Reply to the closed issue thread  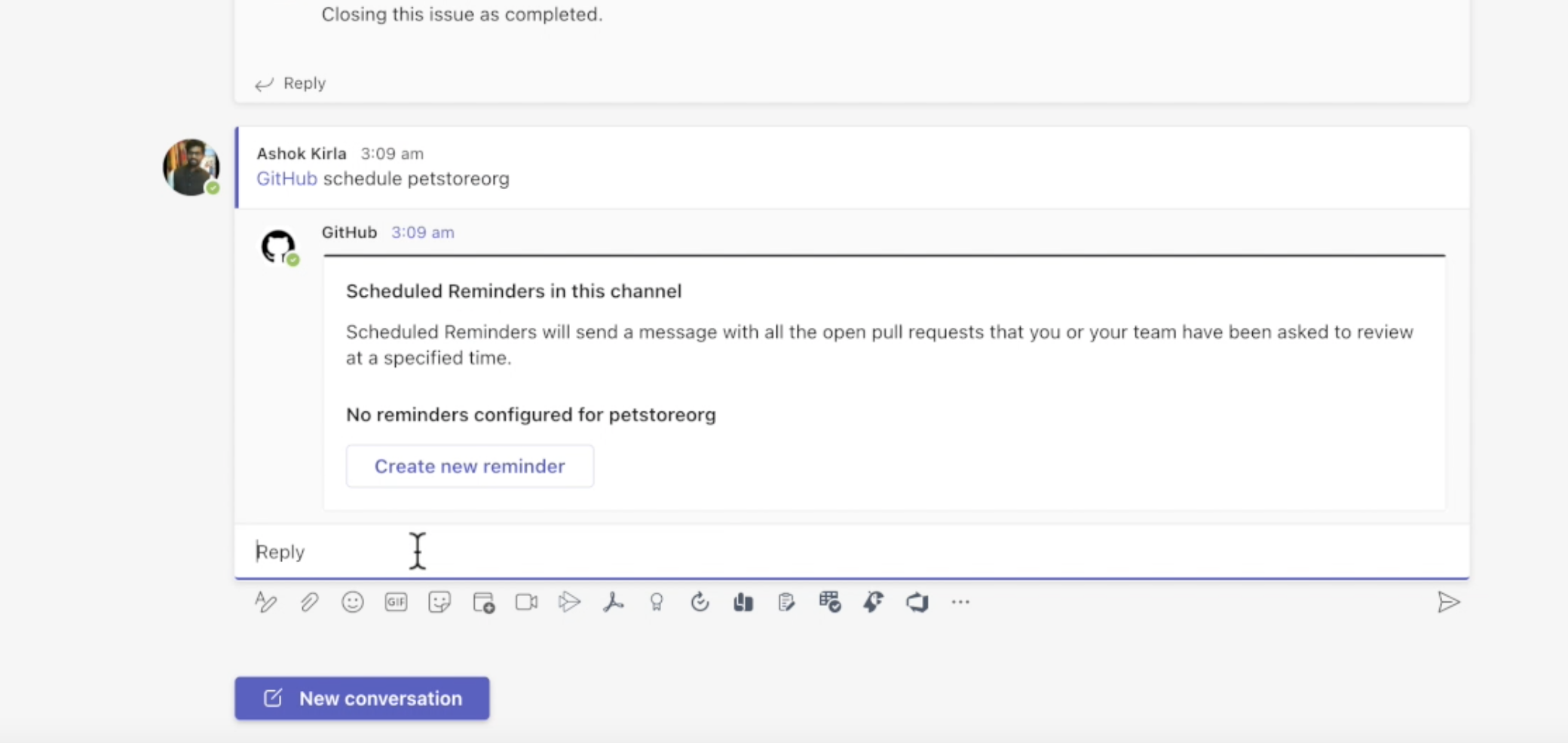tap(291, 83)
